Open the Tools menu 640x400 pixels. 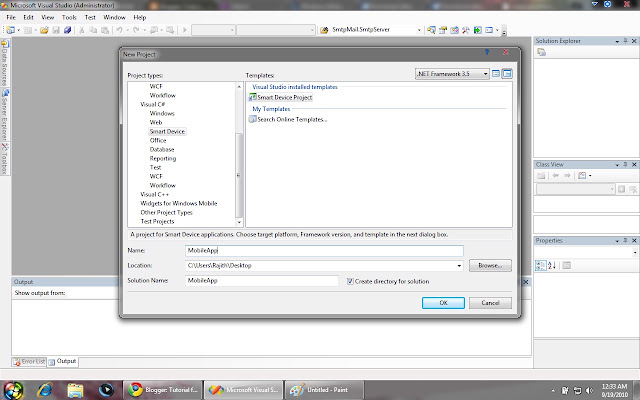(69, 17)
